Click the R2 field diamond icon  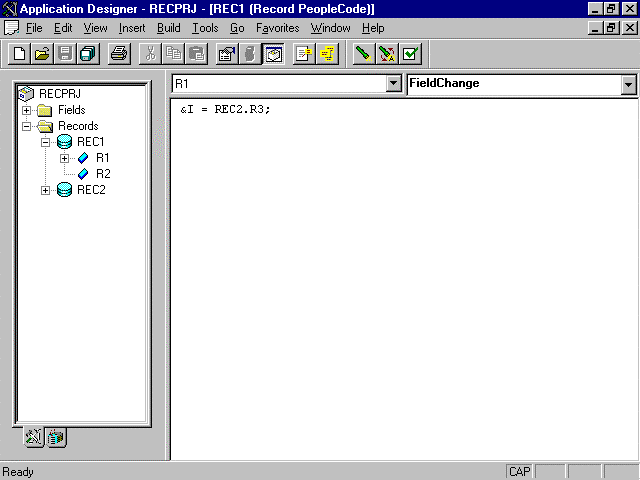[83, 174]
